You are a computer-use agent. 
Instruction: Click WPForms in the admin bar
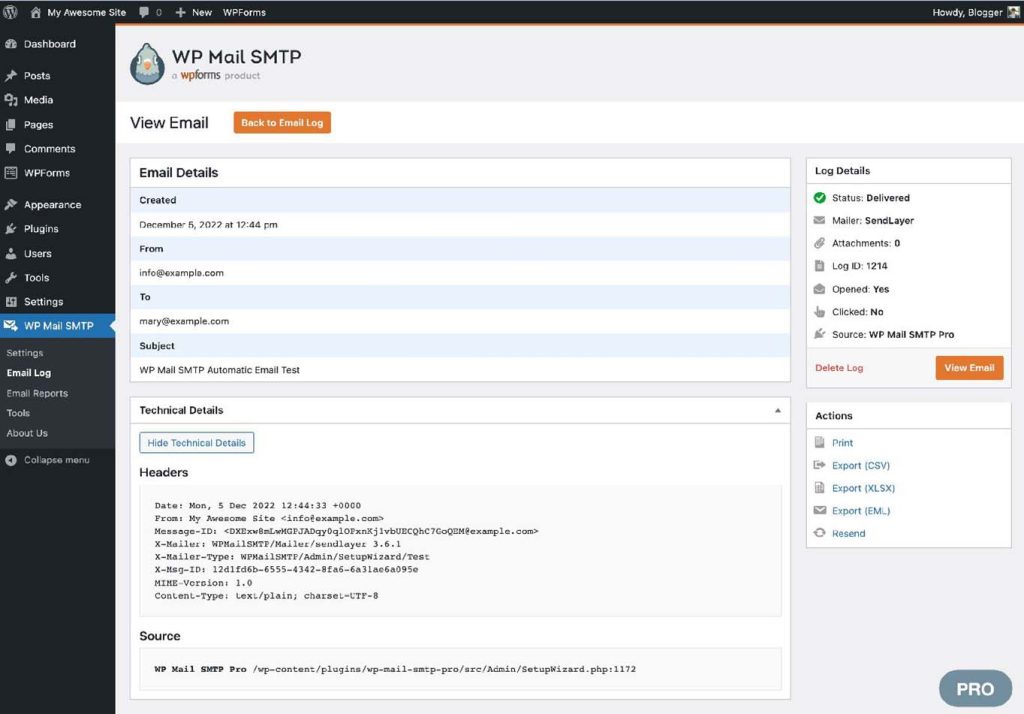pos(244,12)
